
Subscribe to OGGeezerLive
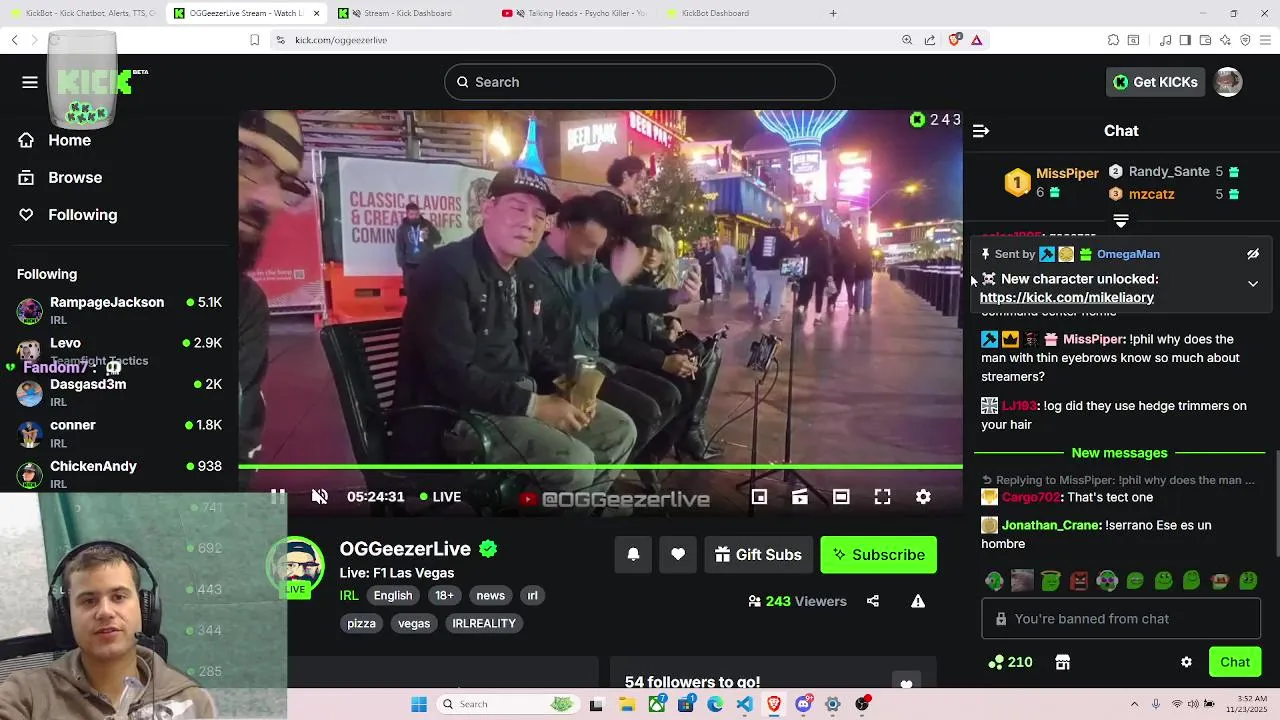[x=878, y=554]
